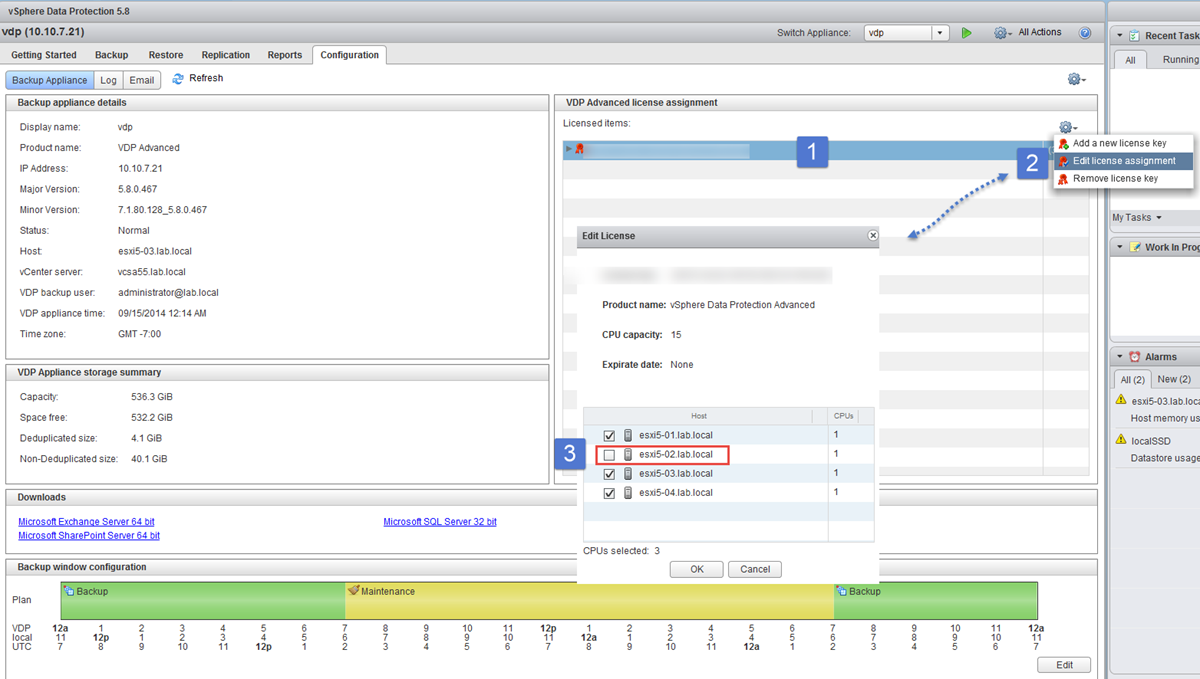The width and height of the screenshot is (1200, 679).
Task: Click the host icon for esxi5-01.lab.local
Action: click(628, 435)
